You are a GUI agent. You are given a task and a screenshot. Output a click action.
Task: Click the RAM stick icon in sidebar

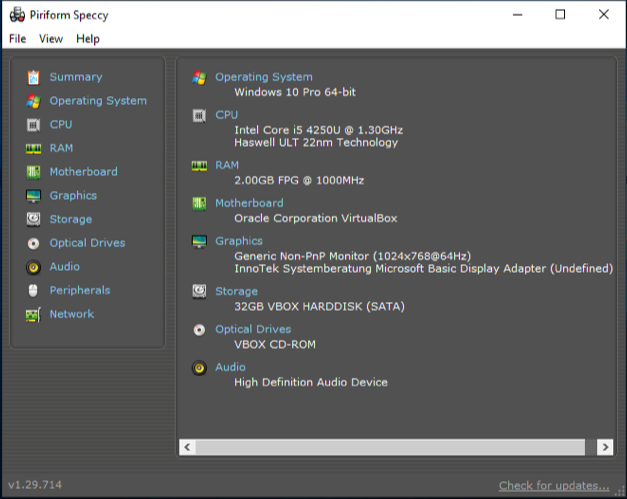pos(34,149)
